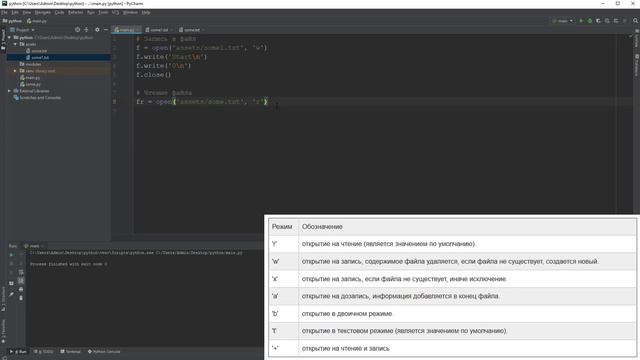640x360 pixels.
Task: Open run configuration dropdown in toolbar
Action: tap(563, 21)
